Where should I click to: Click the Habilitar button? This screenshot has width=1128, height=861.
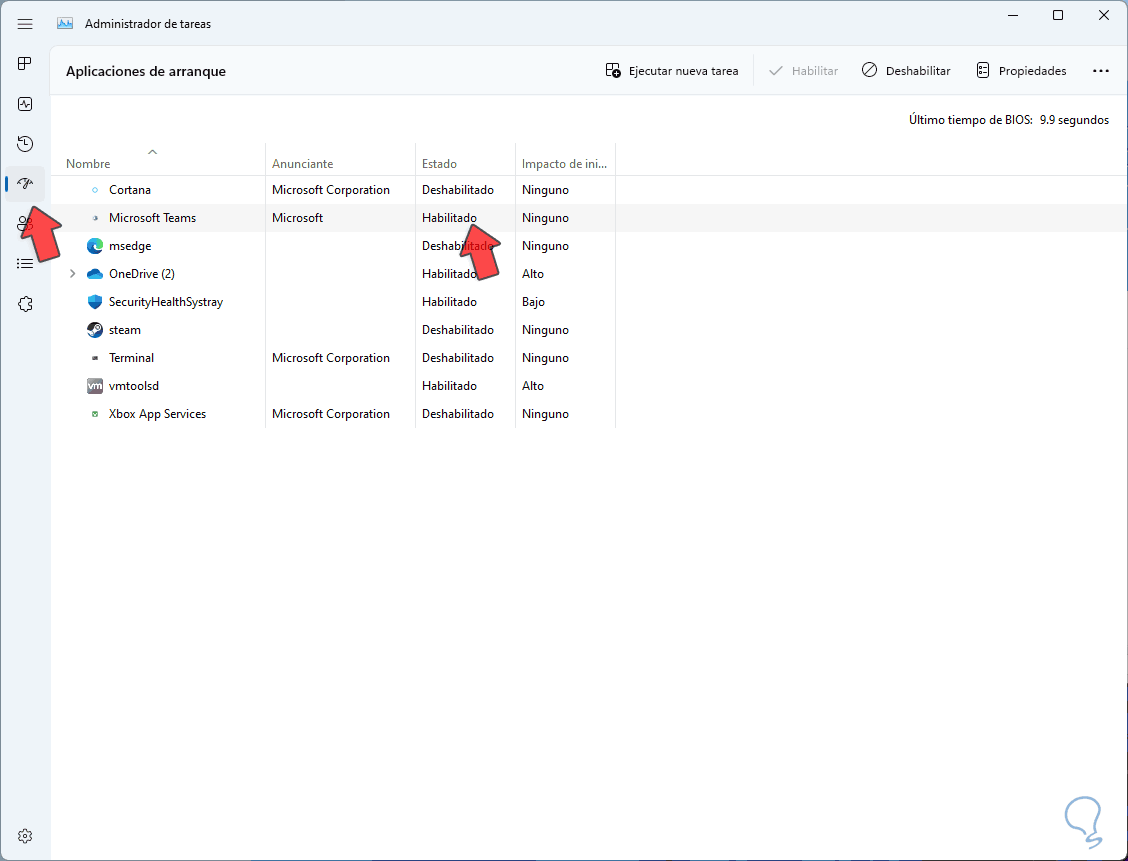pyautogui.click(x=804, y=71)
